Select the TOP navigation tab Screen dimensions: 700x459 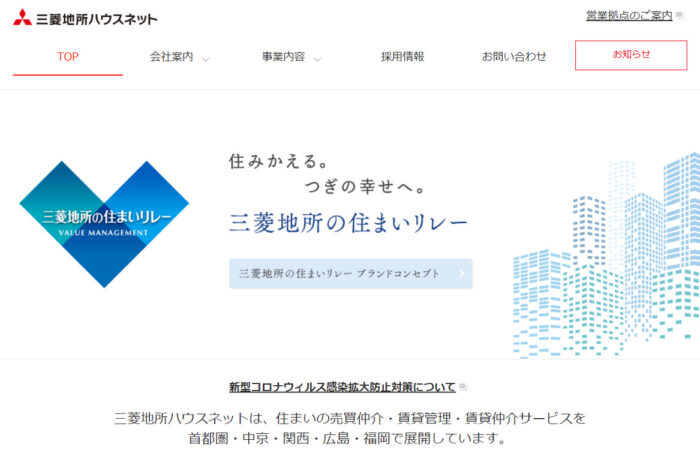pos(67,57)
